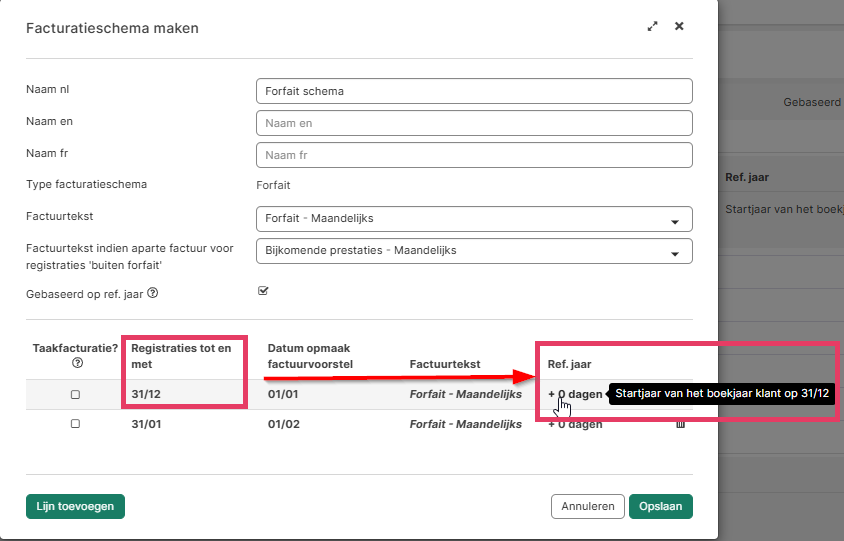Screen dimensions: 844x541
Task: Focus the Naam fr input field
Action: click(474, 155)
